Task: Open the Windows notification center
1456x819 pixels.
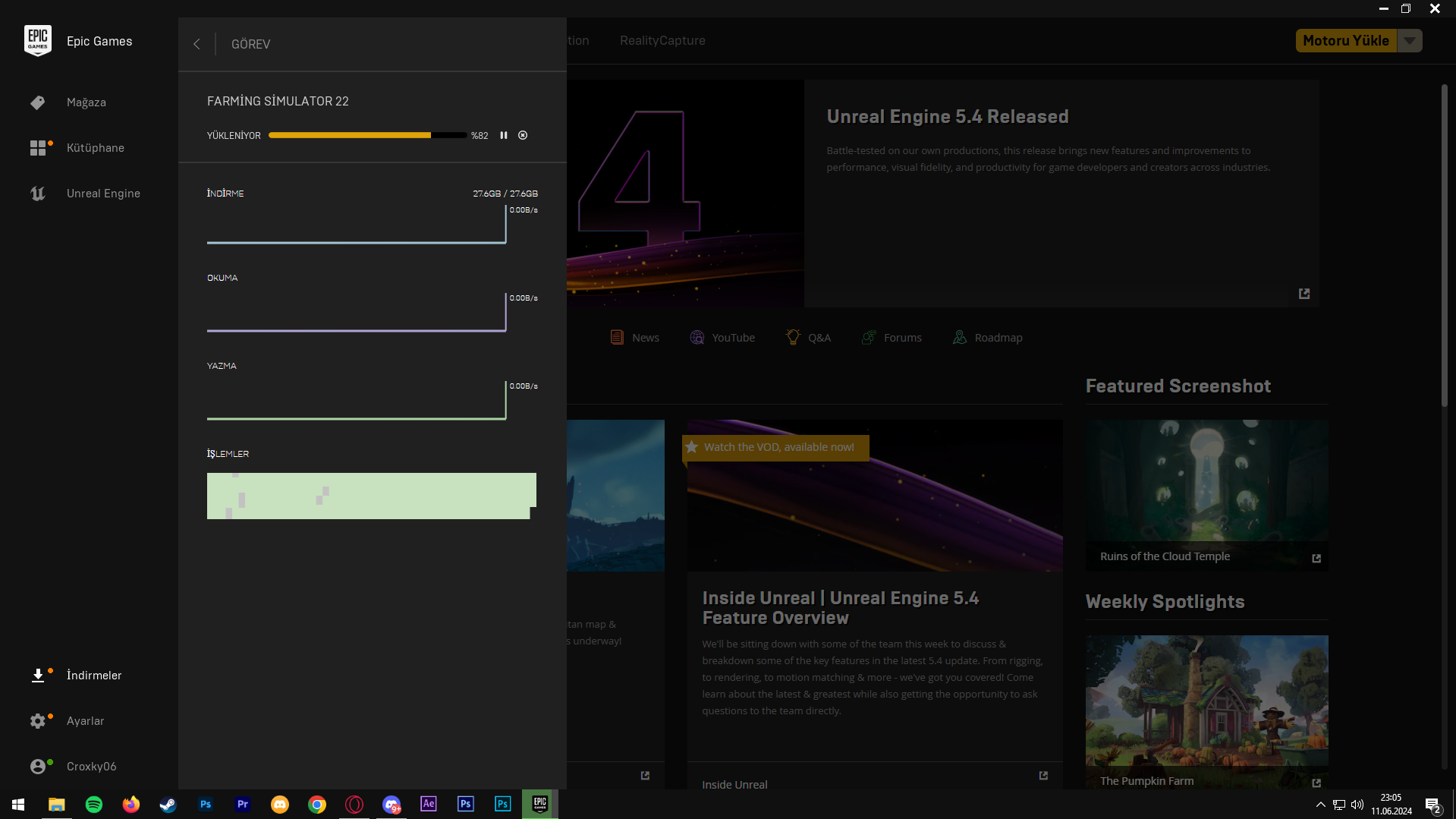Action: (1433, 805)
